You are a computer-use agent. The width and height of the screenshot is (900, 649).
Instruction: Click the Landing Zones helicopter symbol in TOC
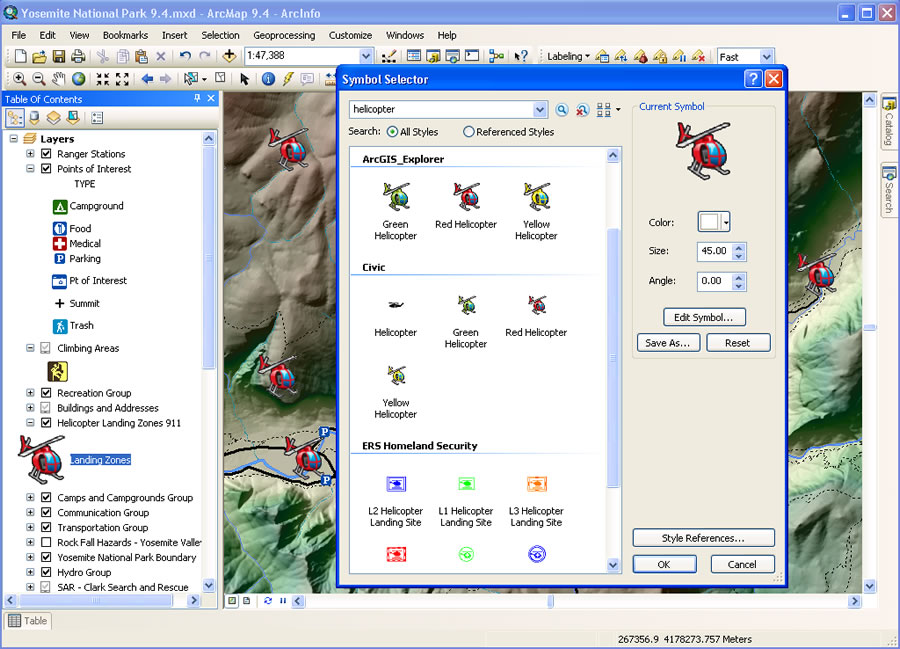[41, 460]
